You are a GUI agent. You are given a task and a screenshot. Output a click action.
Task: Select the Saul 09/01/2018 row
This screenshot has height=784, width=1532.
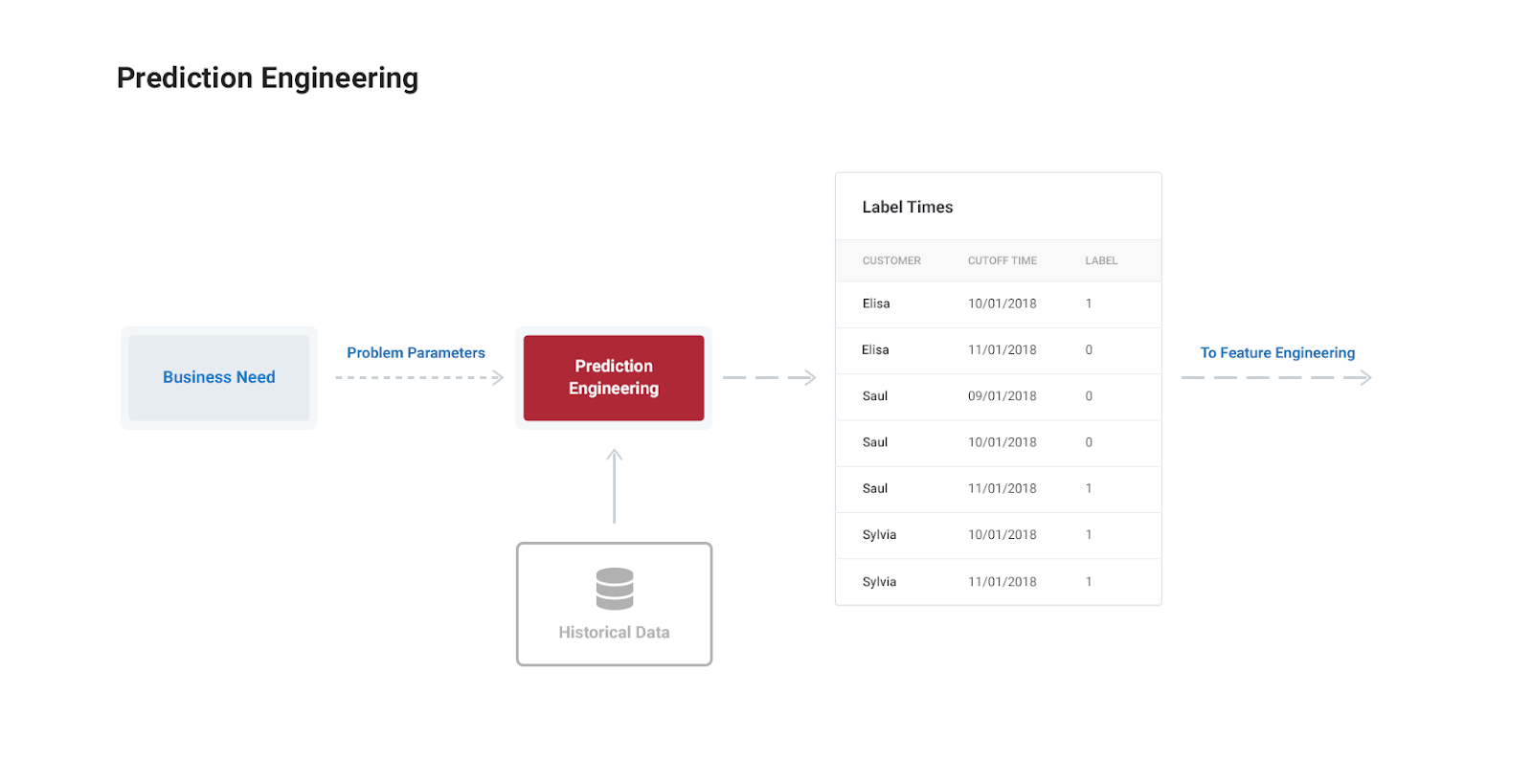999,396
